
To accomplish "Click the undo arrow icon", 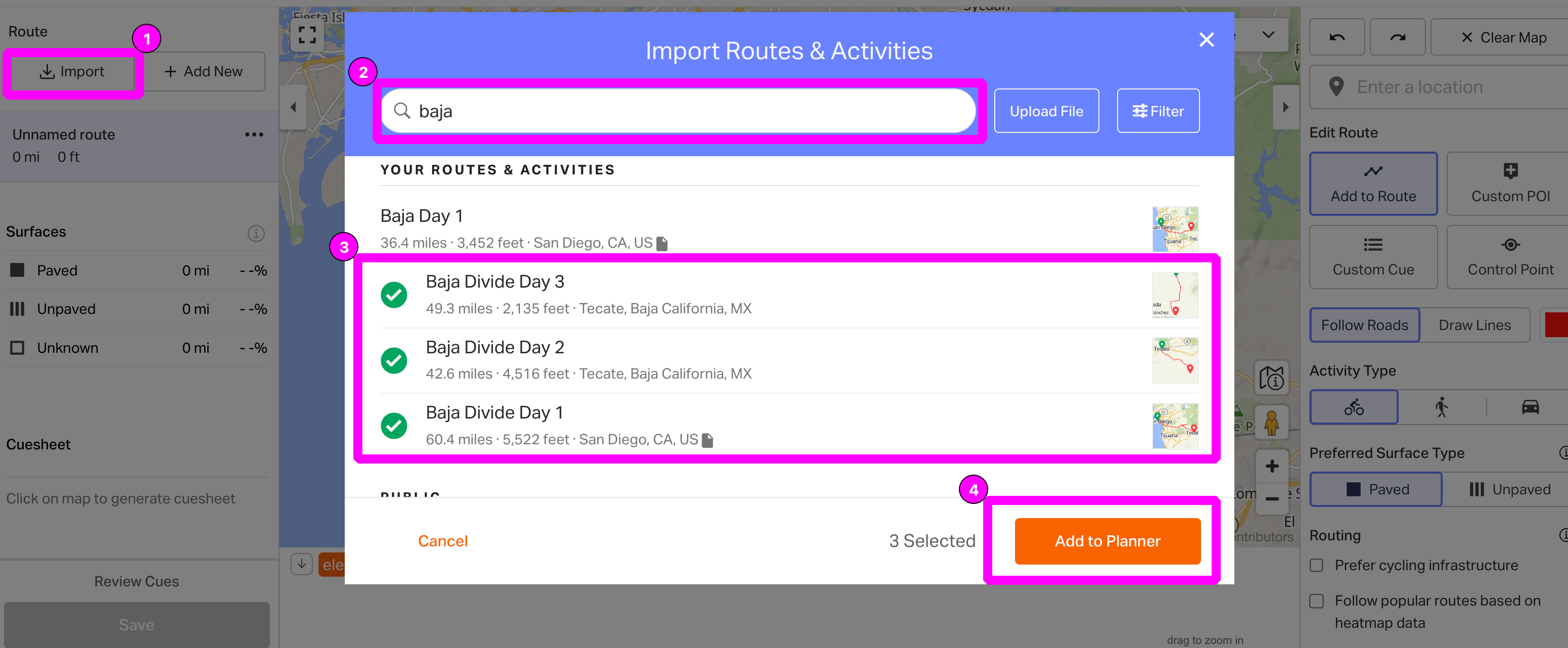I will pyautogui.click(x=1336, y=38).
